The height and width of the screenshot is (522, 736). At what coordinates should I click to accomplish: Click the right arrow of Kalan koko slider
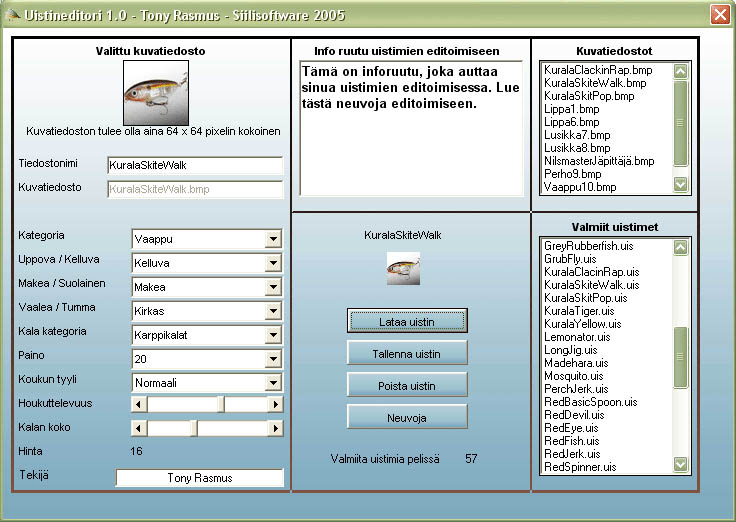coord(276,428)
